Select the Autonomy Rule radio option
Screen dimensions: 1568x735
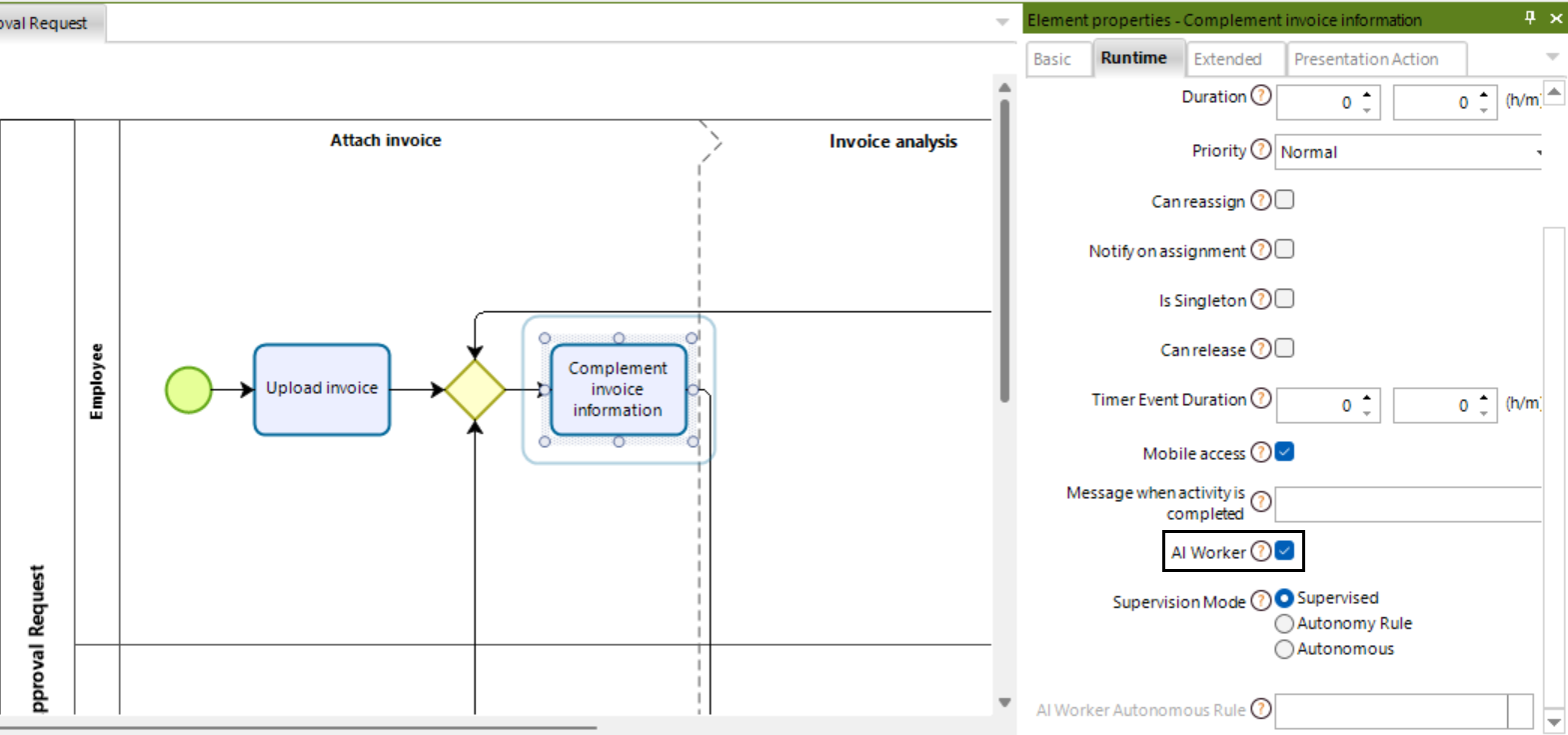1284,623
